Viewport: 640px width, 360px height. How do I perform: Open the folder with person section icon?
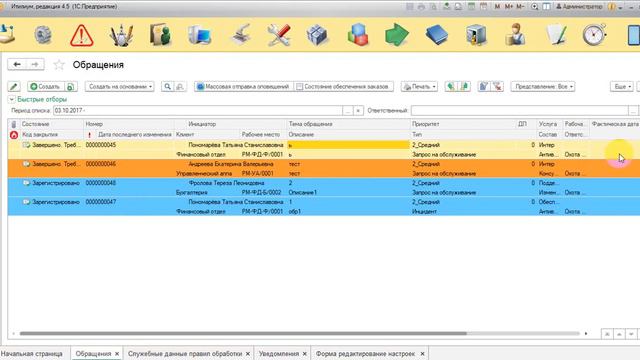pyautogui.click(x=160, y=35)
